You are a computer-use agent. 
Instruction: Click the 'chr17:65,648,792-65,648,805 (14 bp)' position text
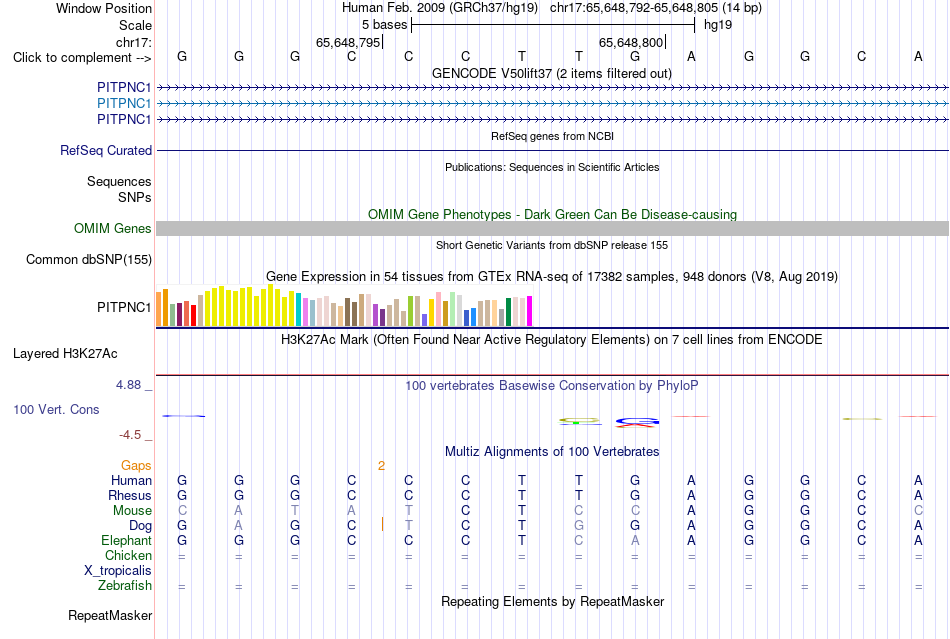(x=656, y=8)
